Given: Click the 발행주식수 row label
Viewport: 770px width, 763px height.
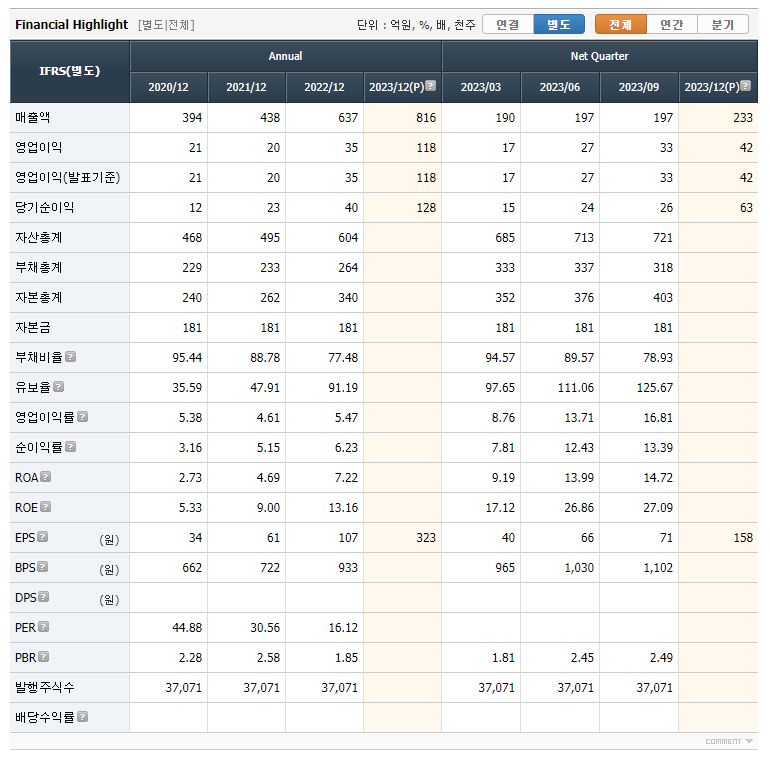Looking at the screenshot, I should 45,687.
